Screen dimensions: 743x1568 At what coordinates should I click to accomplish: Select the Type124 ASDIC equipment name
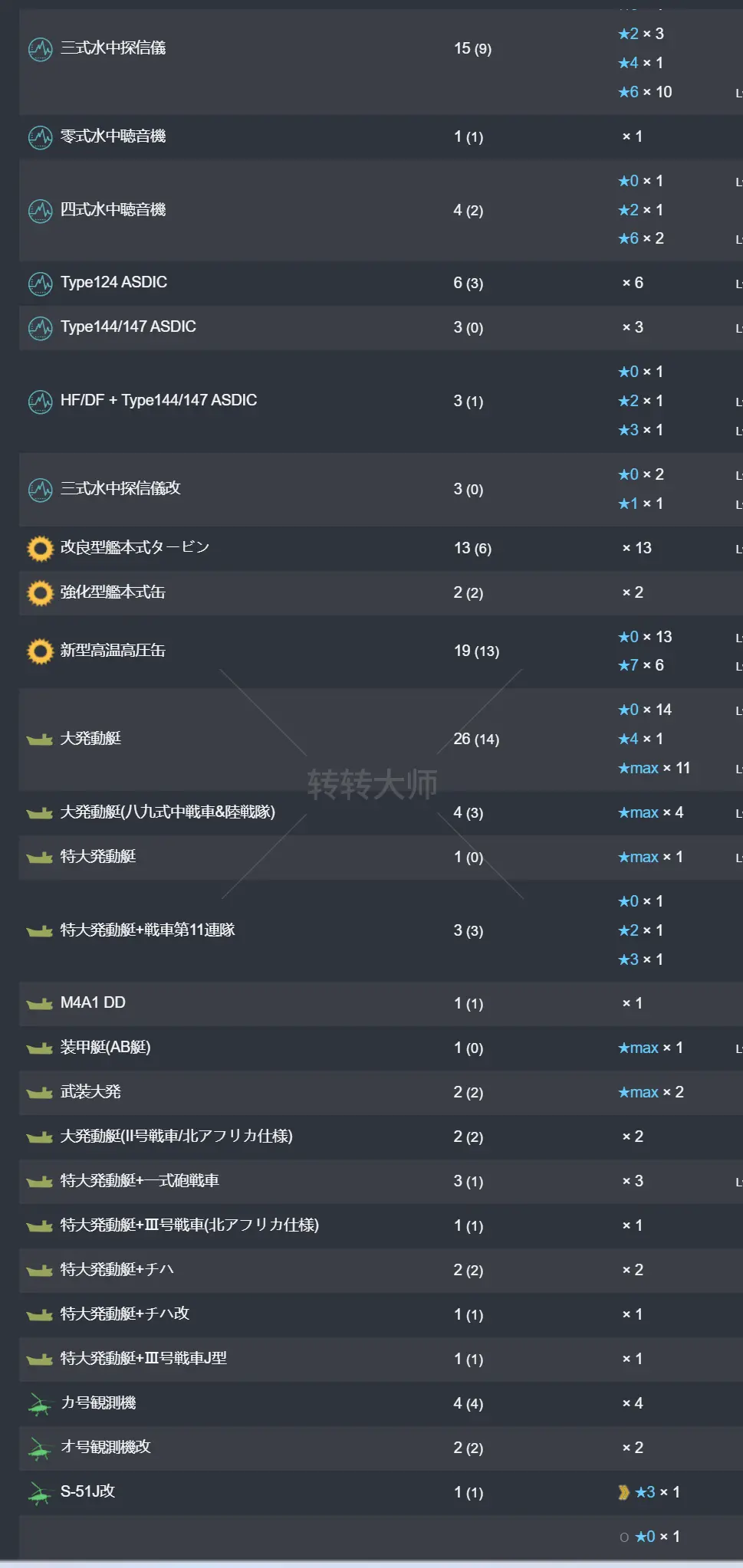tap(114, 282)
